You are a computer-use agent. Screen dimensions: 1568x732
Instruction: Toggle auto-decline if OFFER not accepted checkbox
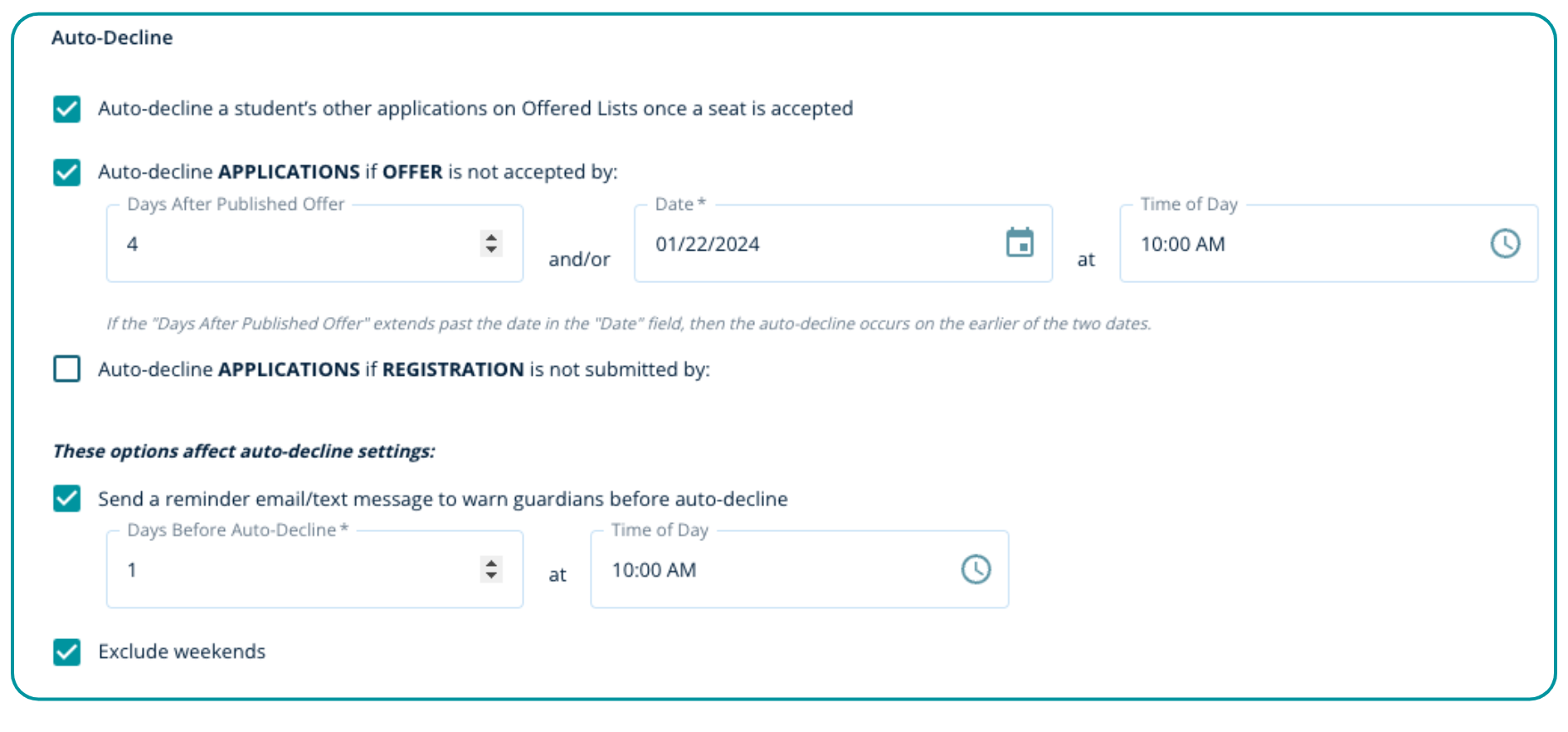tap(67, 173)
